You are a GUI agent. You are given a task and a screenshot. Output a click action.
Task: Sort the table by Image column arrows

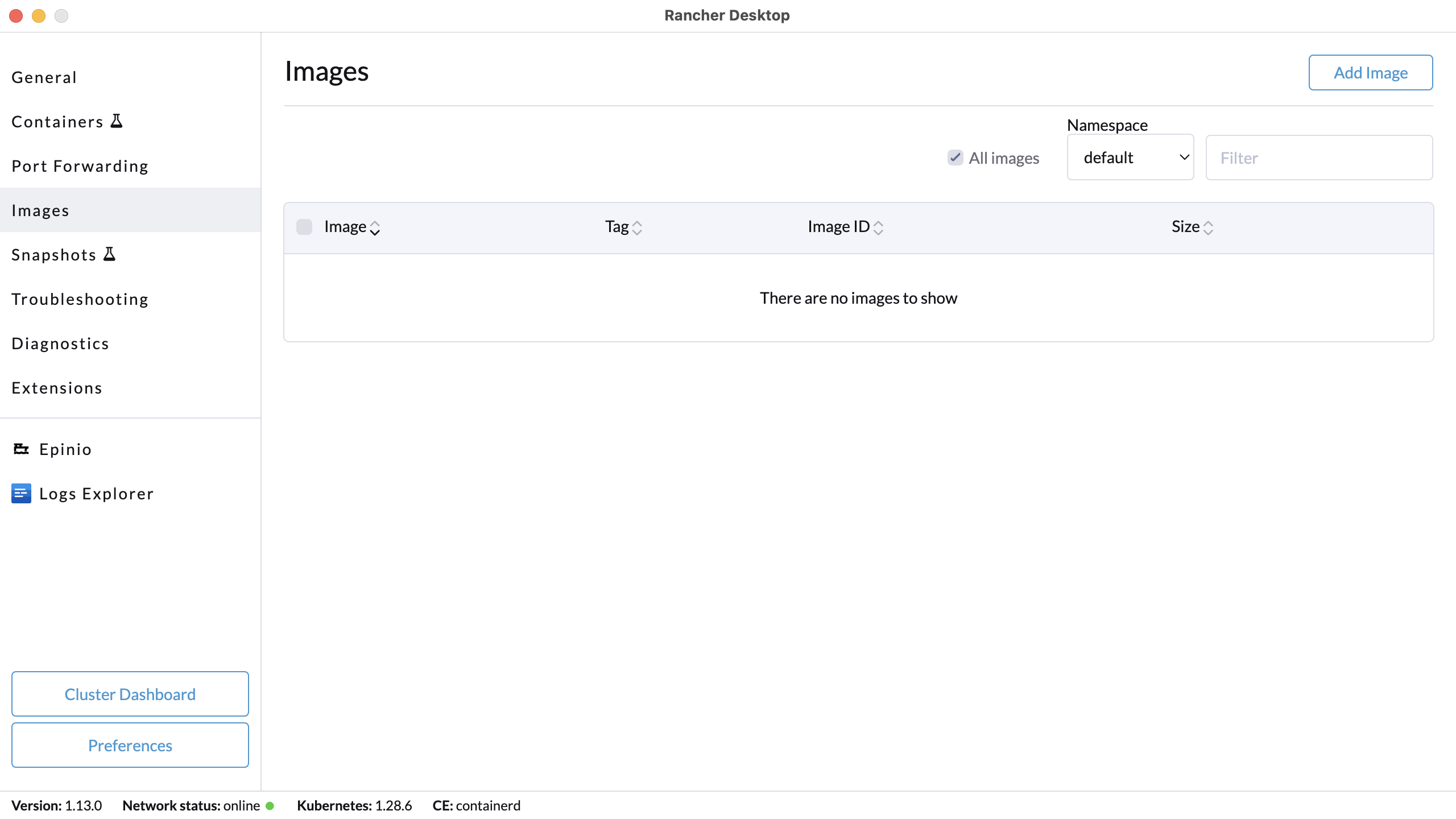[375, 227]
